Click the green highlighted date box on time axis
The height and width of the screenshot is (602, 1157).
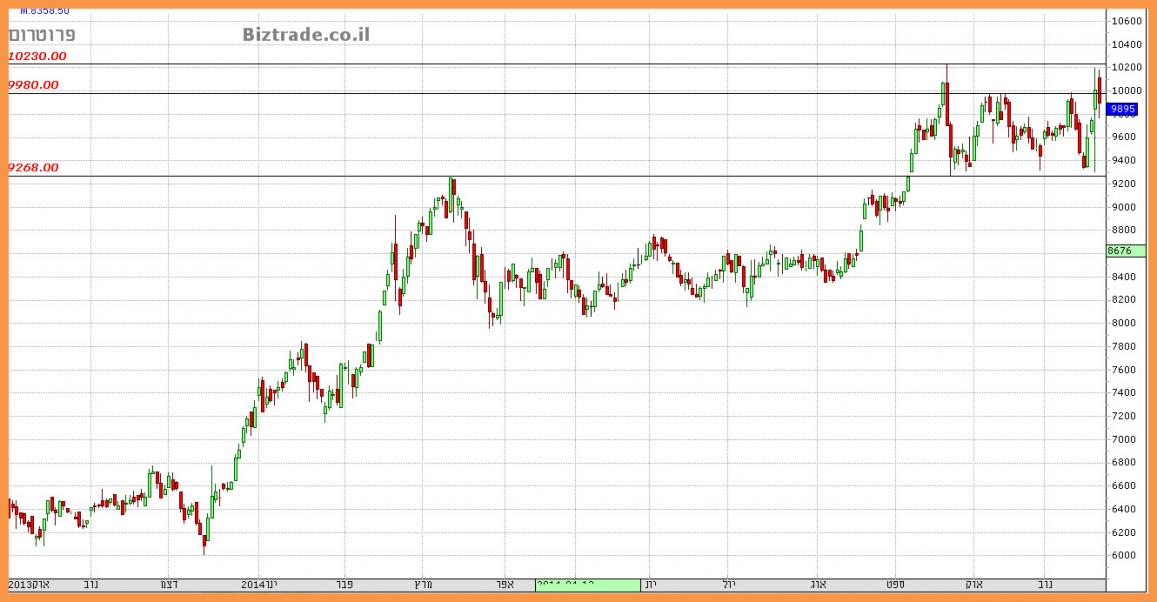(587, 584)
